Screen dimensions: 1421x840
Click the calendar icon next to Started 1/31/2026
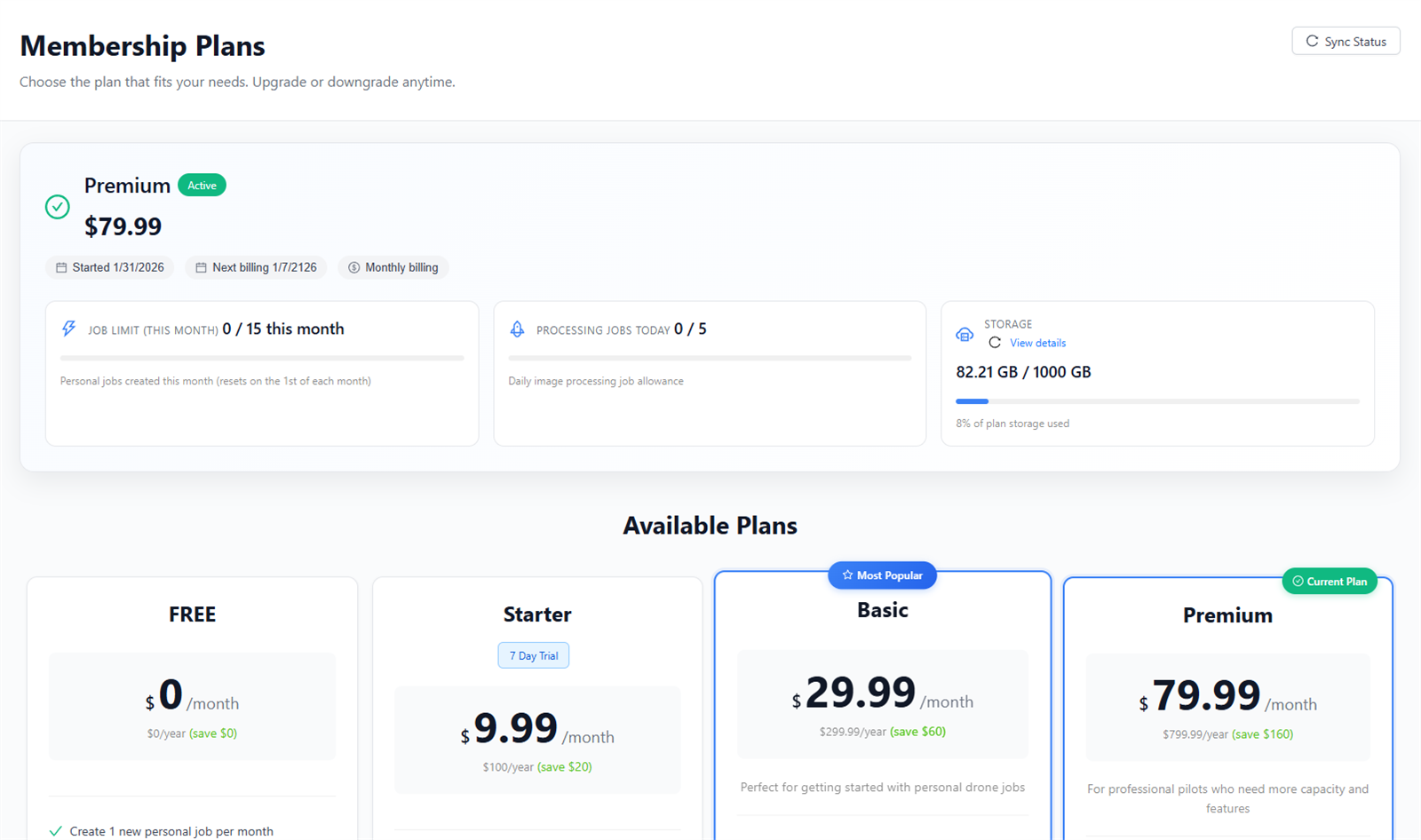(61, 267)
